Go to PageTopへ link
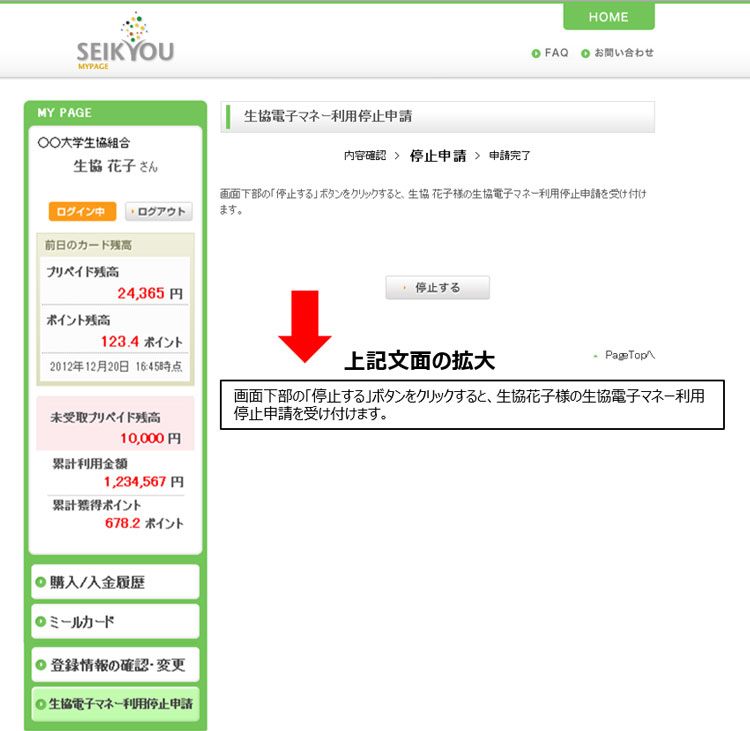 [x=629, y=355]
